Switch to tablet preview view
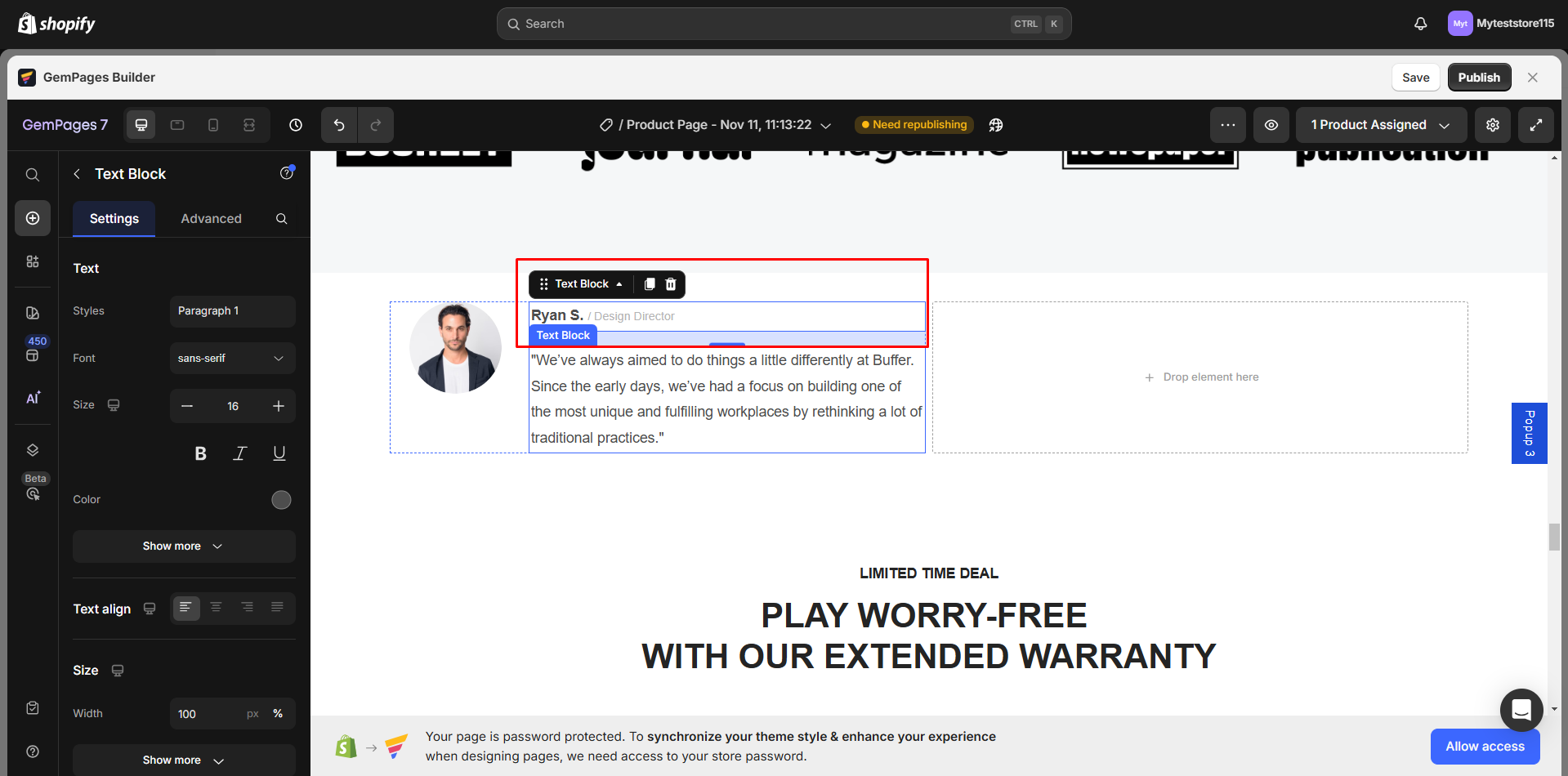This screenshot has width=1568, height=776. click(x=177, y=124)
